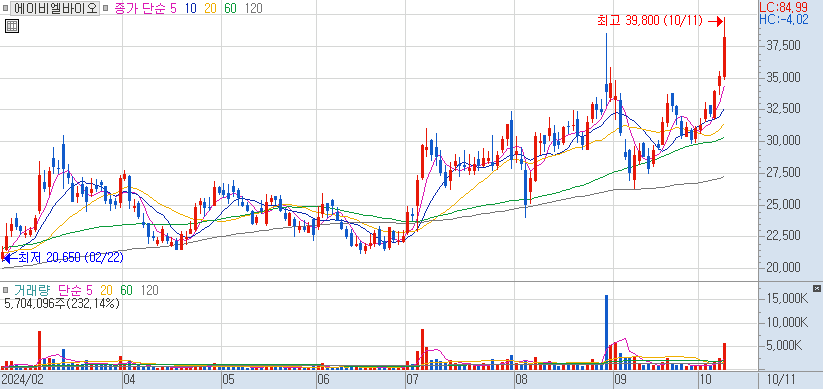Click the 06 month label on date axis
The height and width of the screenshot is (389, 823).
pos(323,379)
